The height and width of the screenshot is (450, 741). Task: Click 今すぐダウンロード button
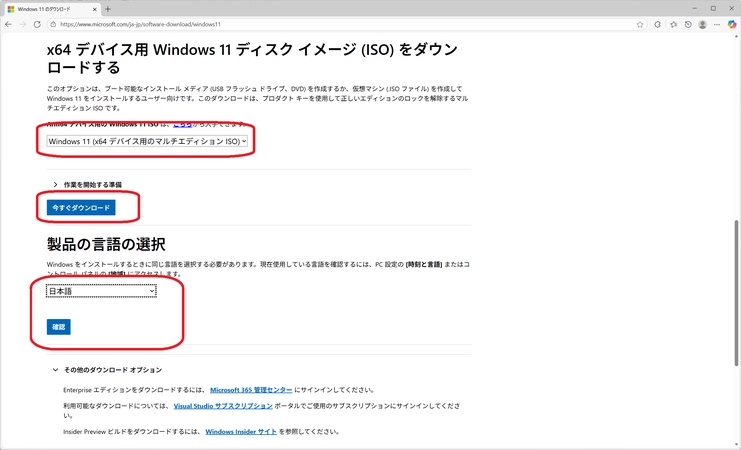click(x=81, y=208)
